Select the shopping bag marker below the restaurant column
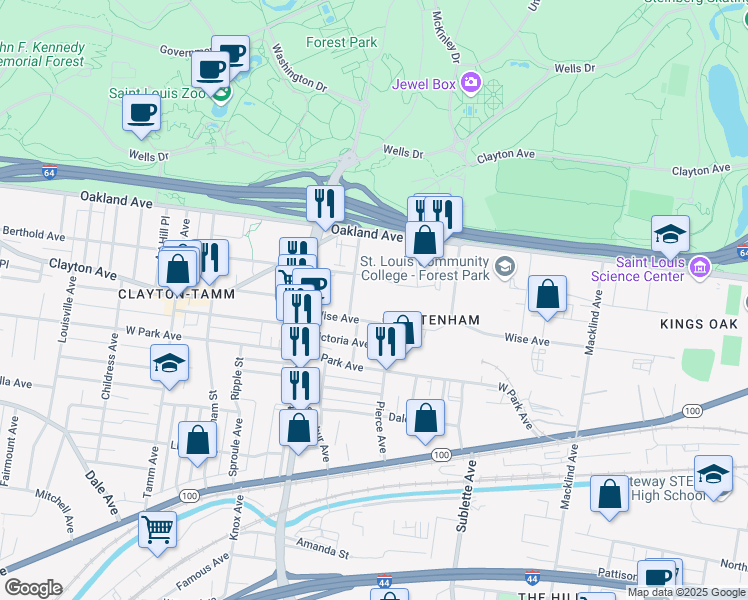Viewport: 748px width, 600px height. 299,429
